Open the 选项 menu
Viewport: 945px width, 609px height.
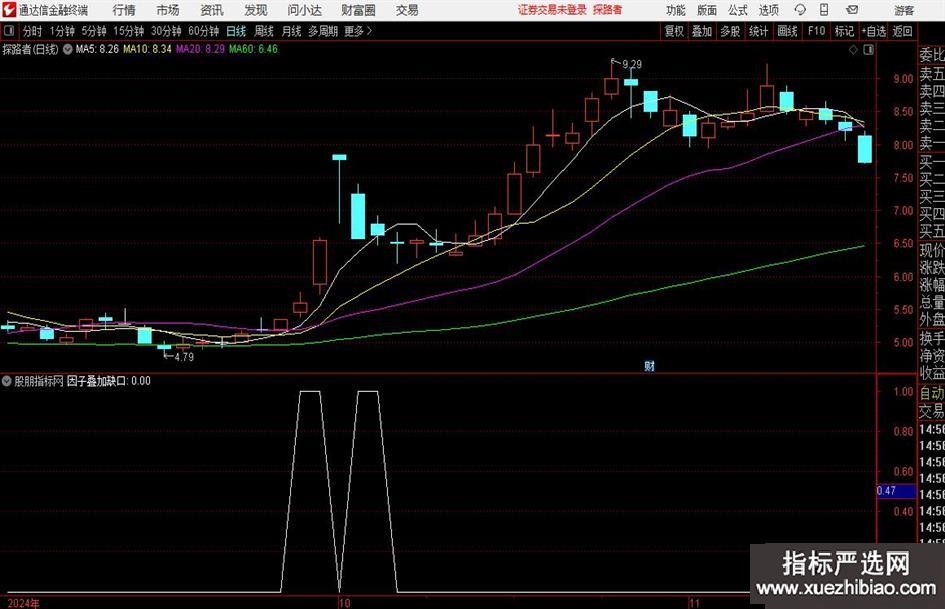[768, 10]
